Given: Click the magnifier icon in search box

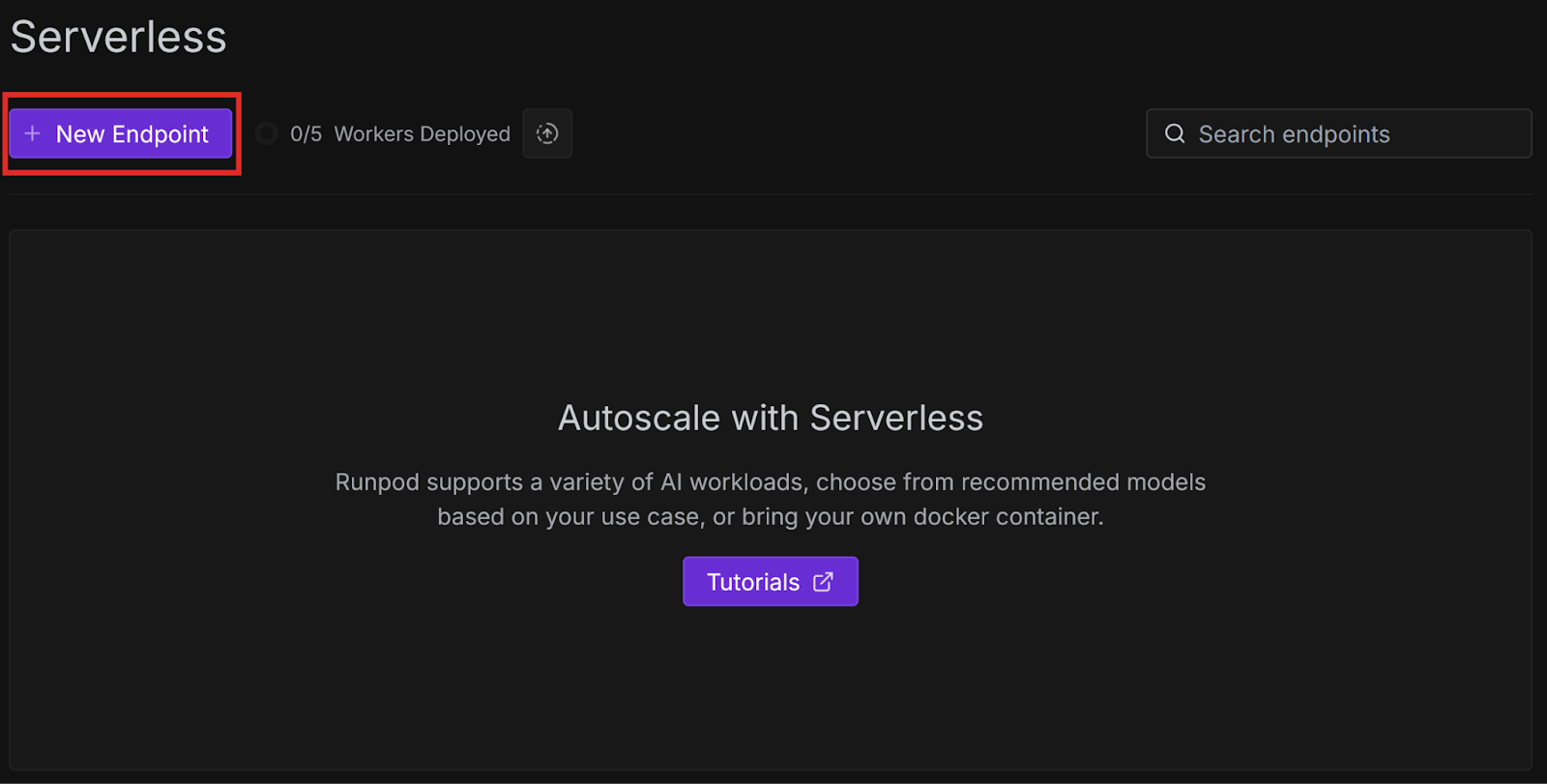Looking at the screenshot, I should [1175, 133].
